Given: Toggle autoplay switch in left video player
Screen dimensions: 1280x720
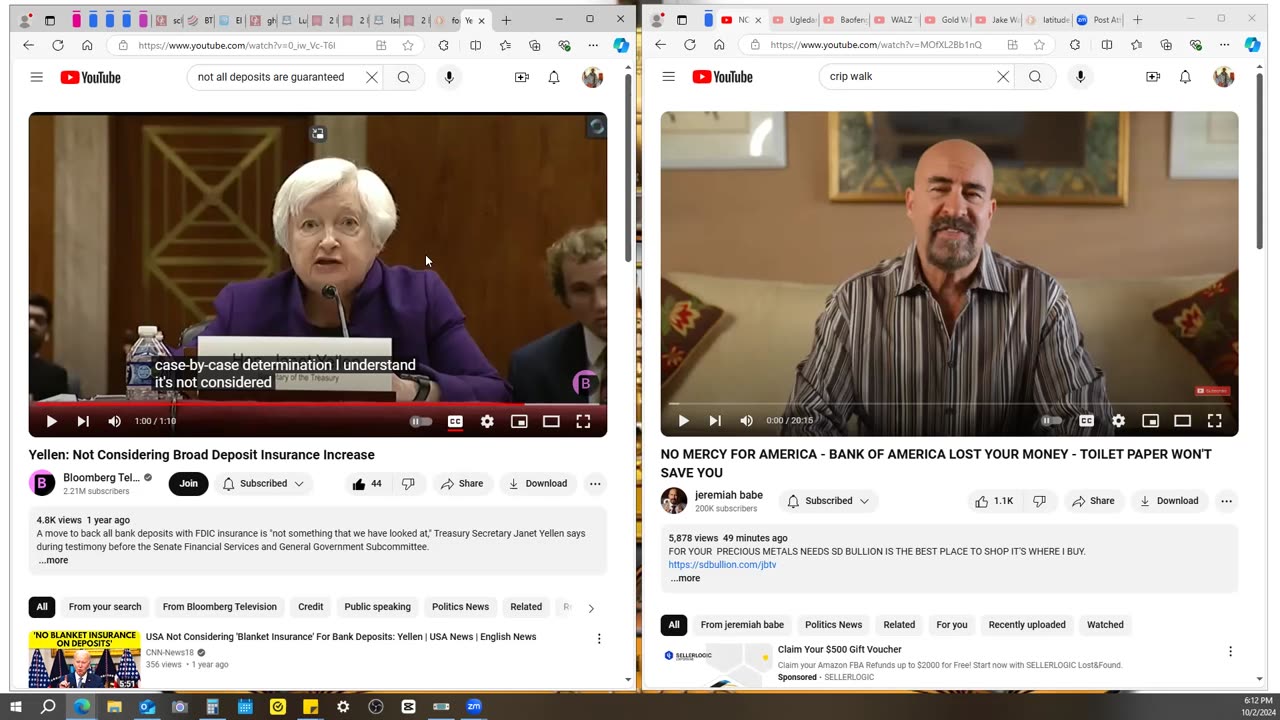Looking at the screenshot, I should click(421, 421).
